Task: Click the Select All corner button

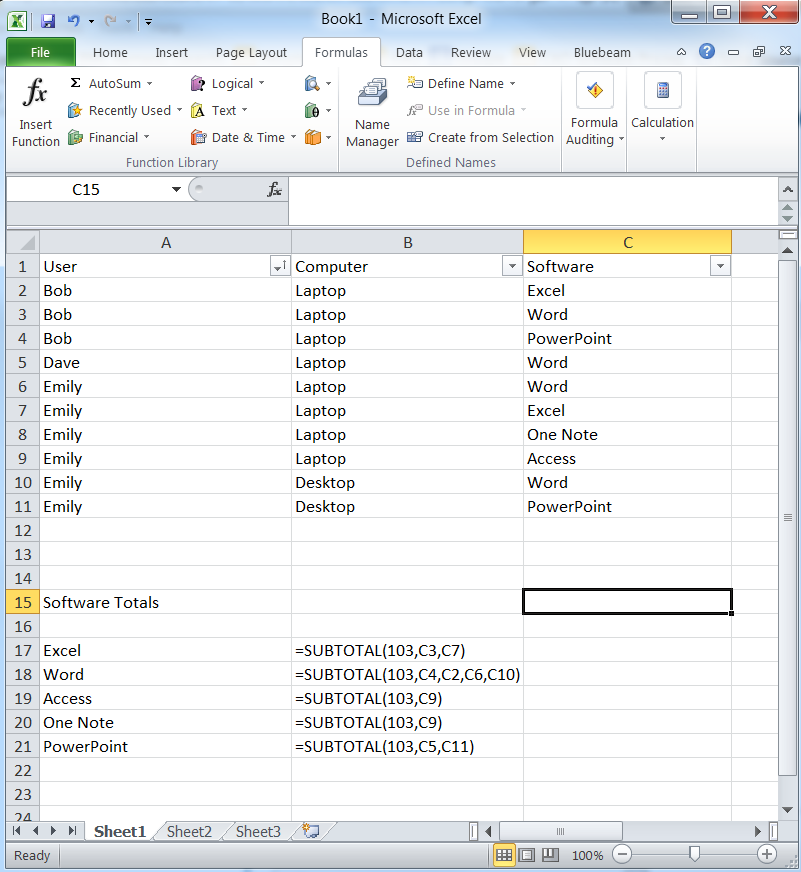Action: tap(23, 242)
